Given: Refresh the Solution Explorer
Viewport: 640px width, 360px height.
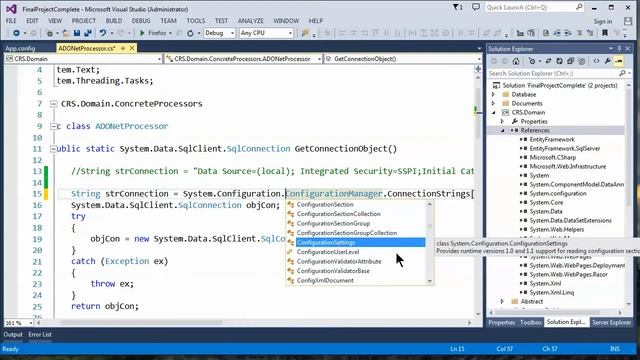Looking at the screenshot, I should tap(559, 61).
